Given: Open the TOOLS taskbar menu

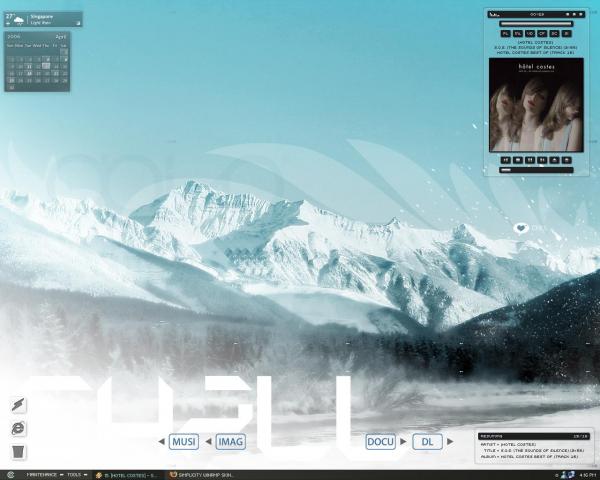Looking at the screenshot, I should coord(77,475).
